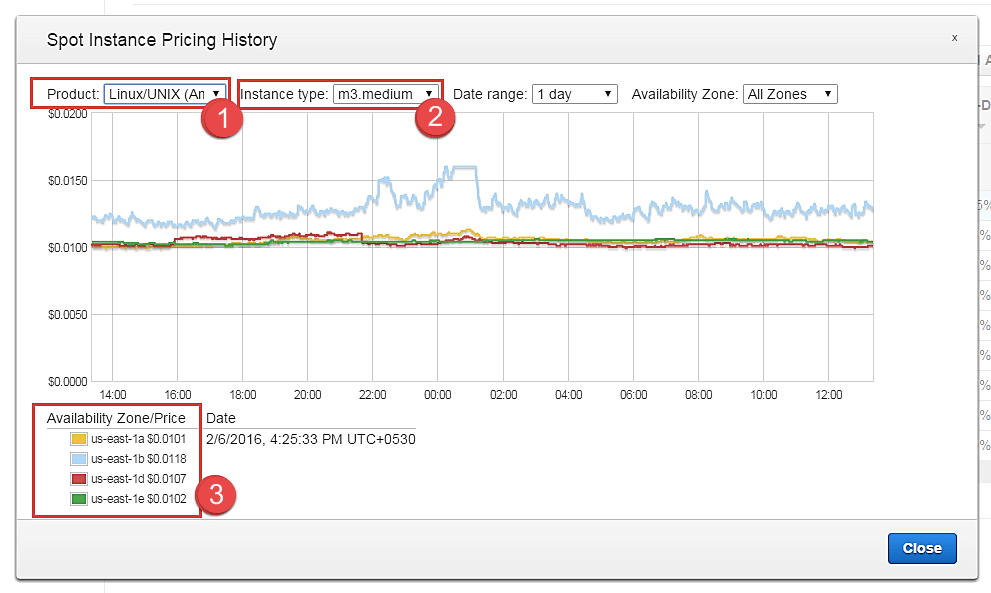Viewport: 991px width, 593px height.
Task: Click the red number 1 annotation badge
Action: click(222, 119)
